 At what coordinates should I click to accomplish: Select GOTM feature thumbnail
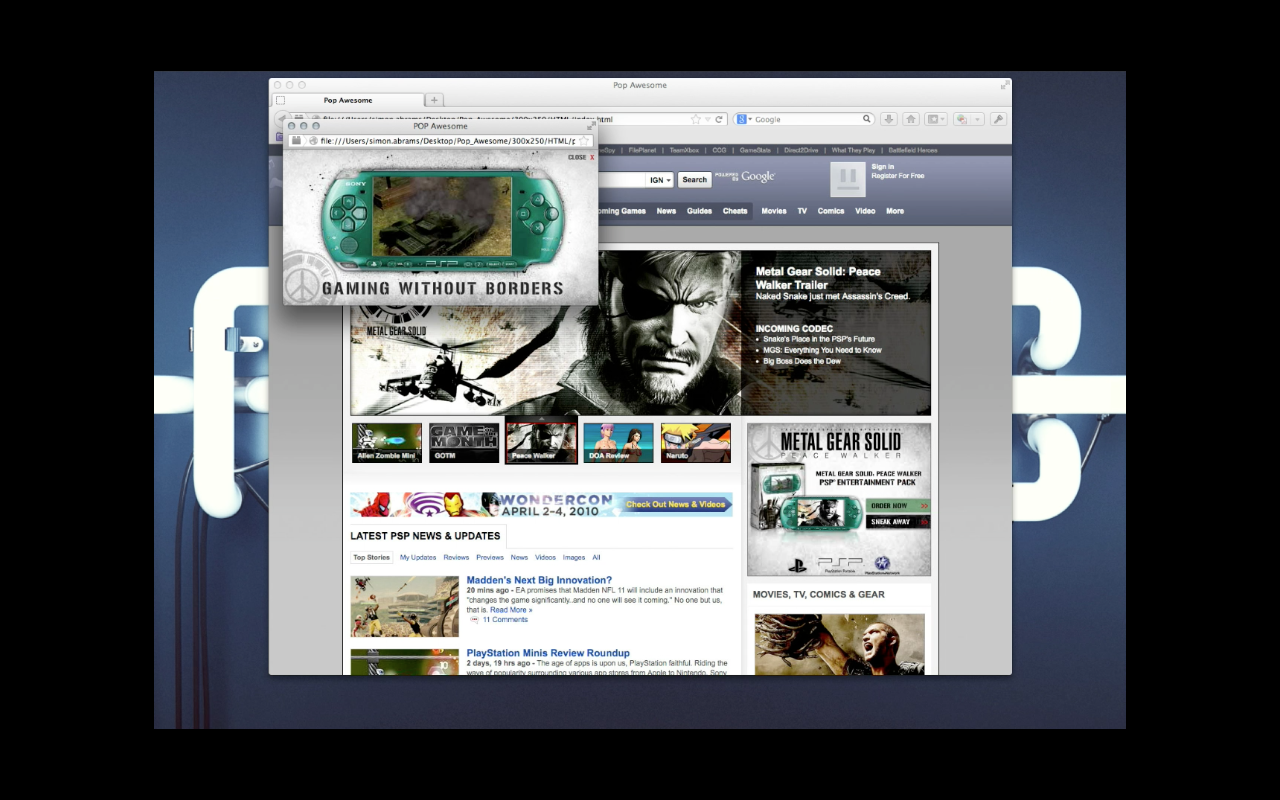pos(464,443)
